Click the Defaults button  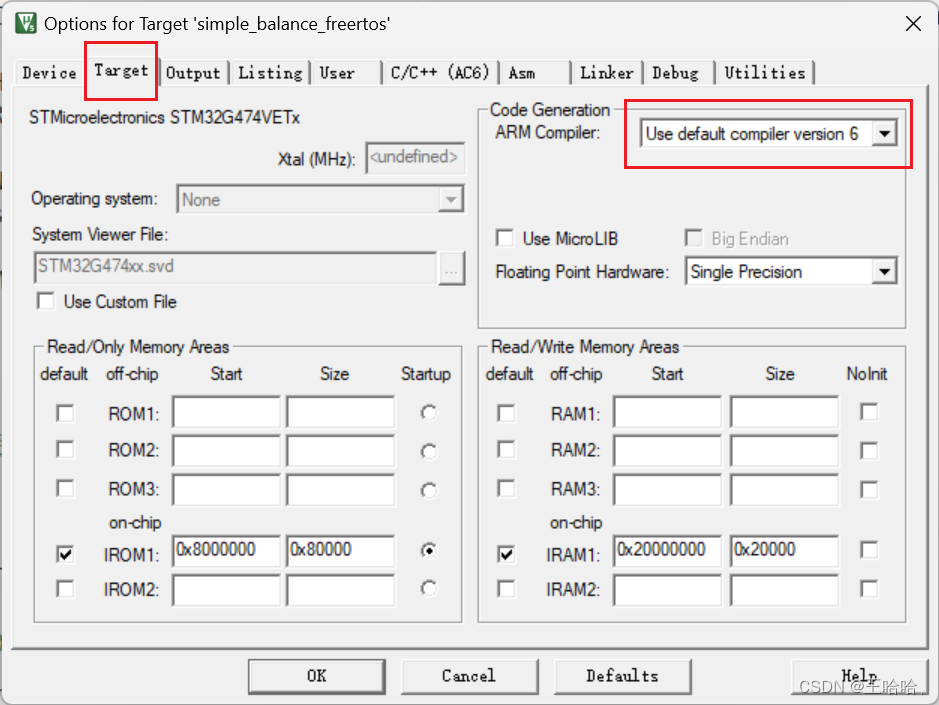[x=623, y=676]
